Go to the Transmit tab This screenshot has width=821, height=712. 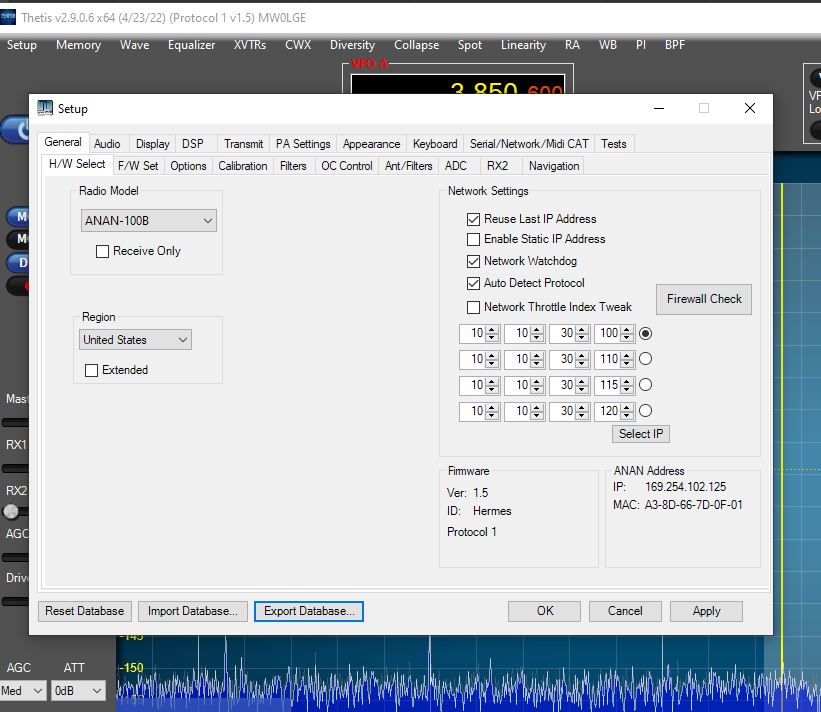243,144
